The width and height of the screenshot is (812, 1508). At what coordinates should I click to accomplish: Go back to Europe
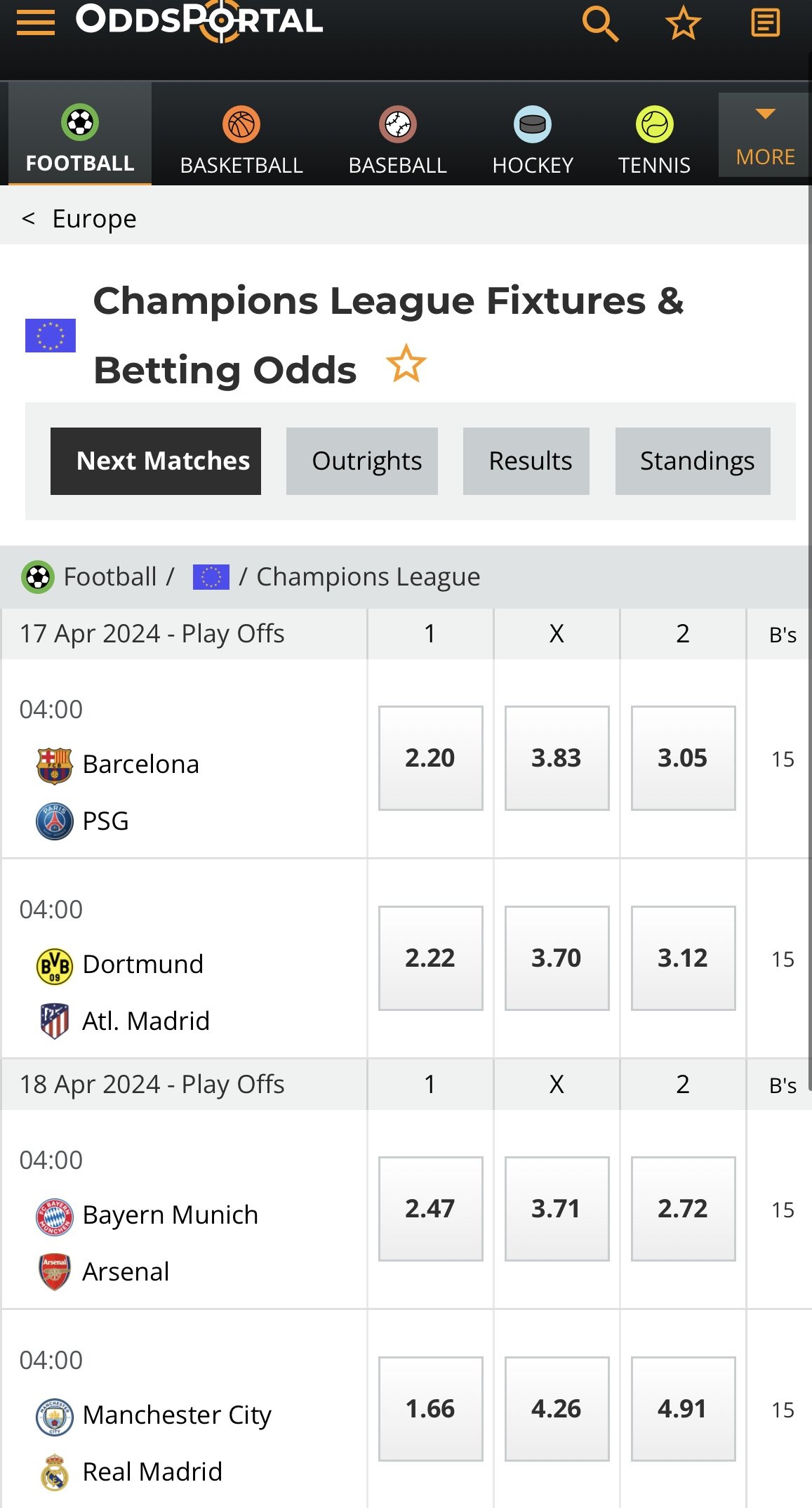(x=80, y=218)
